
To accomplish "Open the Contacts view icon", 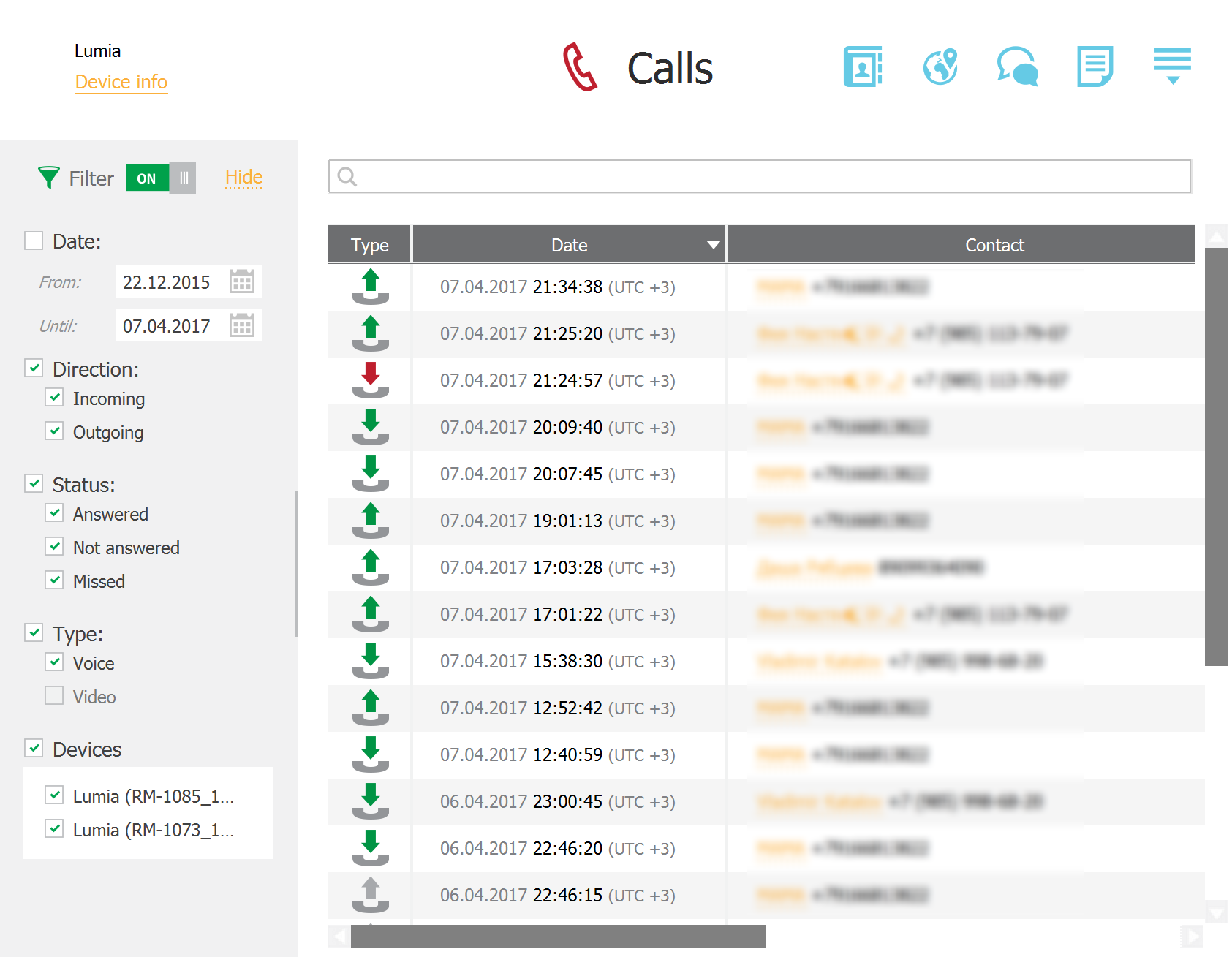I will tap(863, 67).
